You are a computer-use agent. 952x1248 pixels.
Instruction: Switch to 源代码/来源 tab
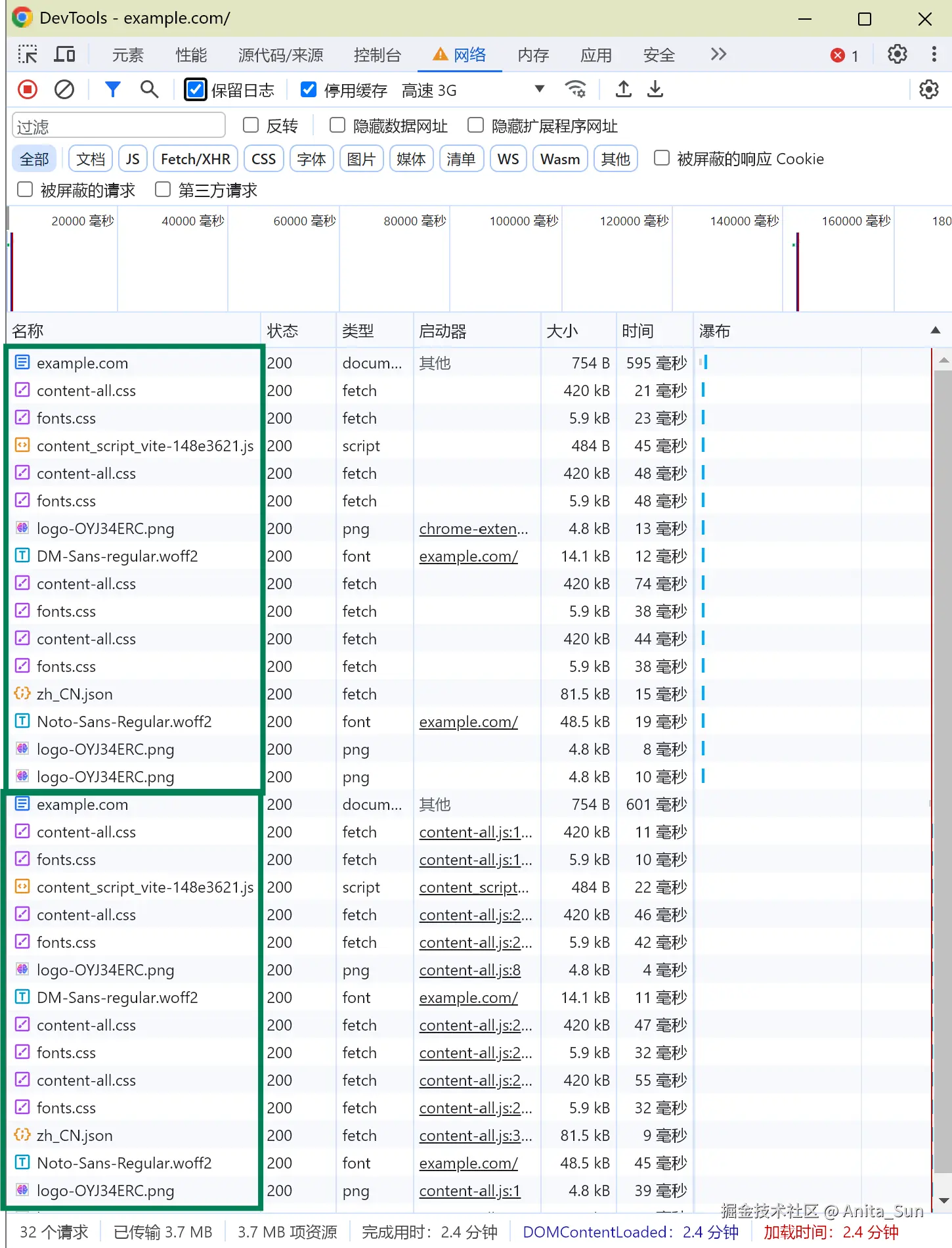tap(281, 55)
